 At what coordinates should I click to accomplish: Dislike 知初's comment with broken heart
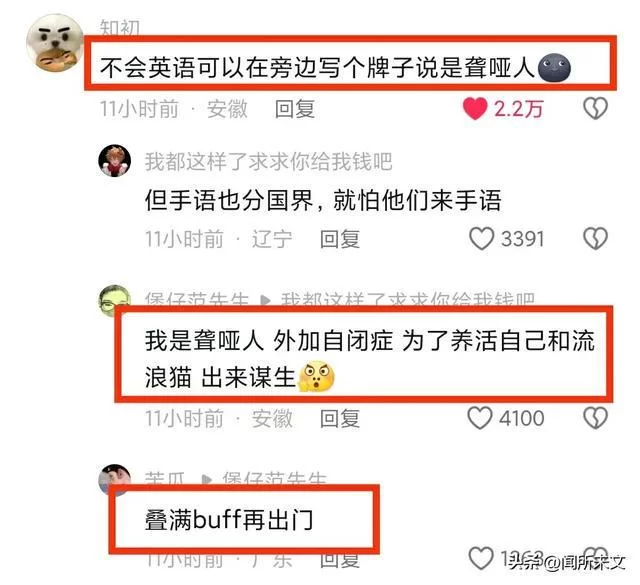click(595, 109)
